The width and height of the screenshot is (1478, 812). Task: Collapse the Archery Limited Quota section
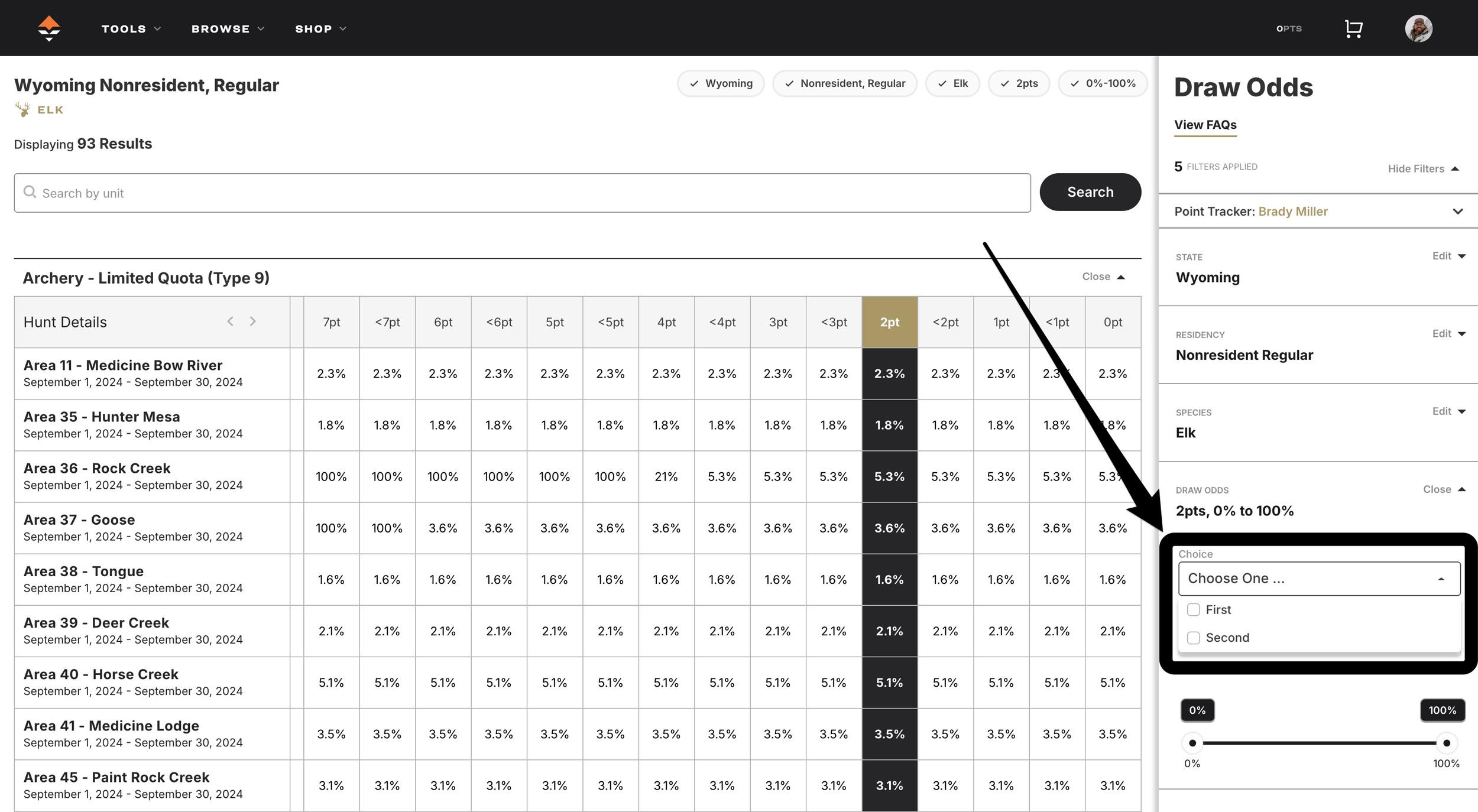(1103, 277)
